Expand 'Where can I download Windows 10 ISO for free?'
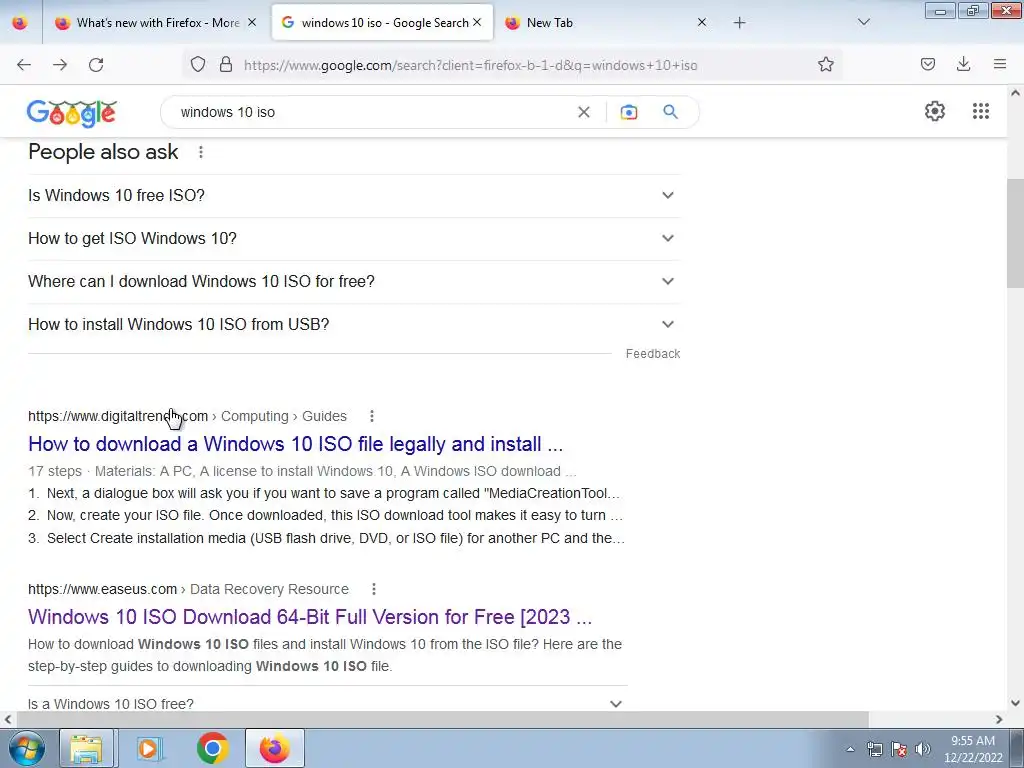This screenshot has height=768, width=1024. pyautogui.click(x=354, y=281)
